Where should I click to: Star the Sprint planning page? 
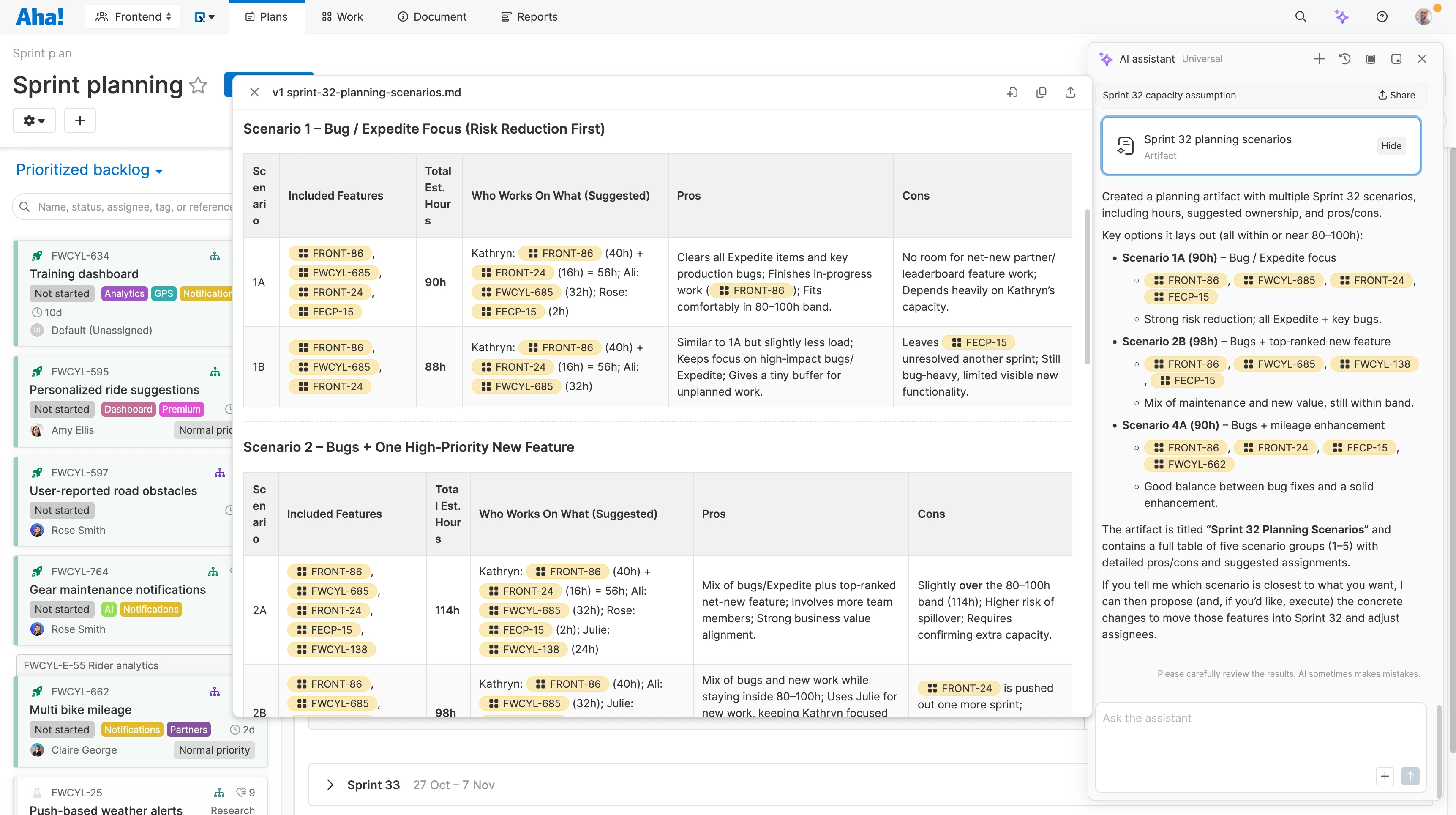(x=199, y=85)
